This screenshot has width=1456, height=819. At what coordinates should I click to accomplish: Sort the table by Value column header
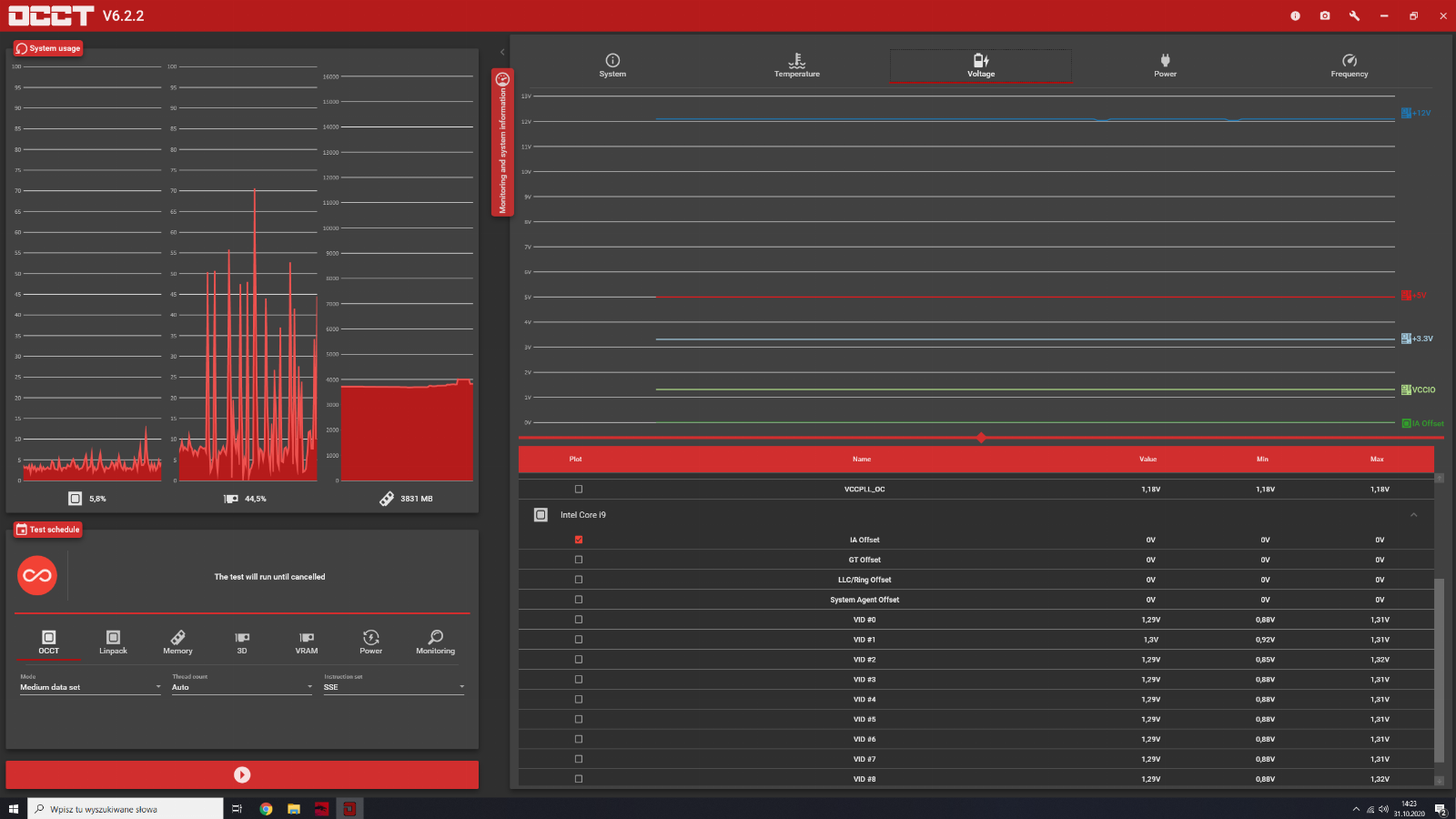click(x=1148, y=460)
